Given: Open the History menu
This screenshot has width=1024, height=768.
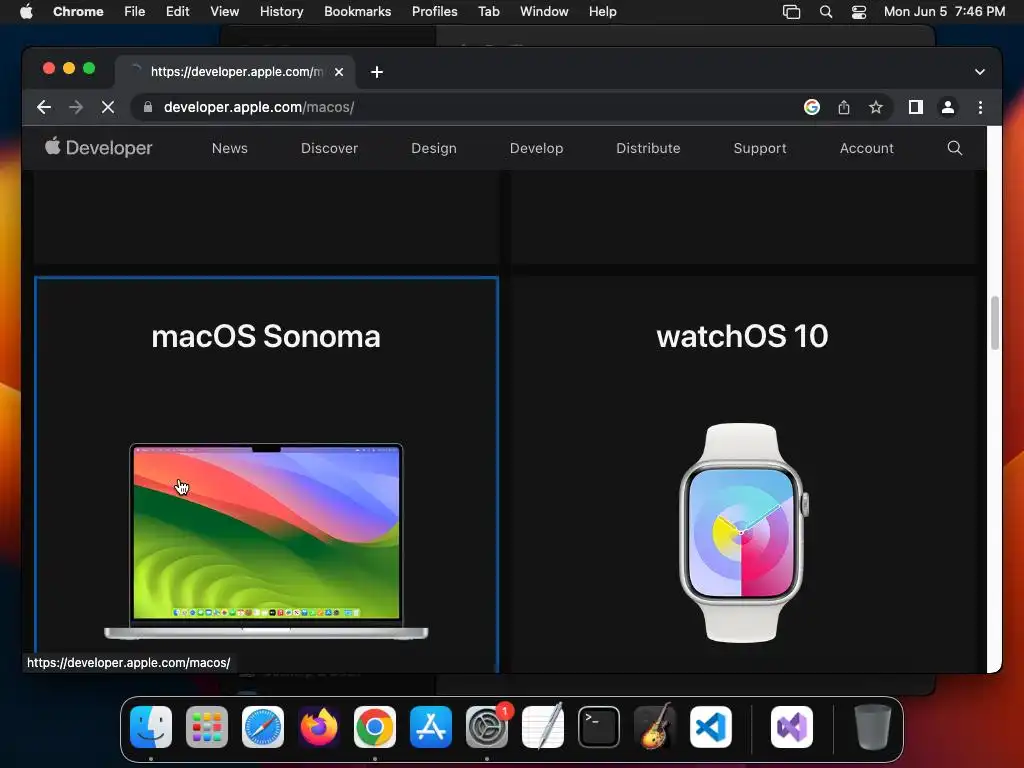Looking at the screenshot, I should (281, 12).
